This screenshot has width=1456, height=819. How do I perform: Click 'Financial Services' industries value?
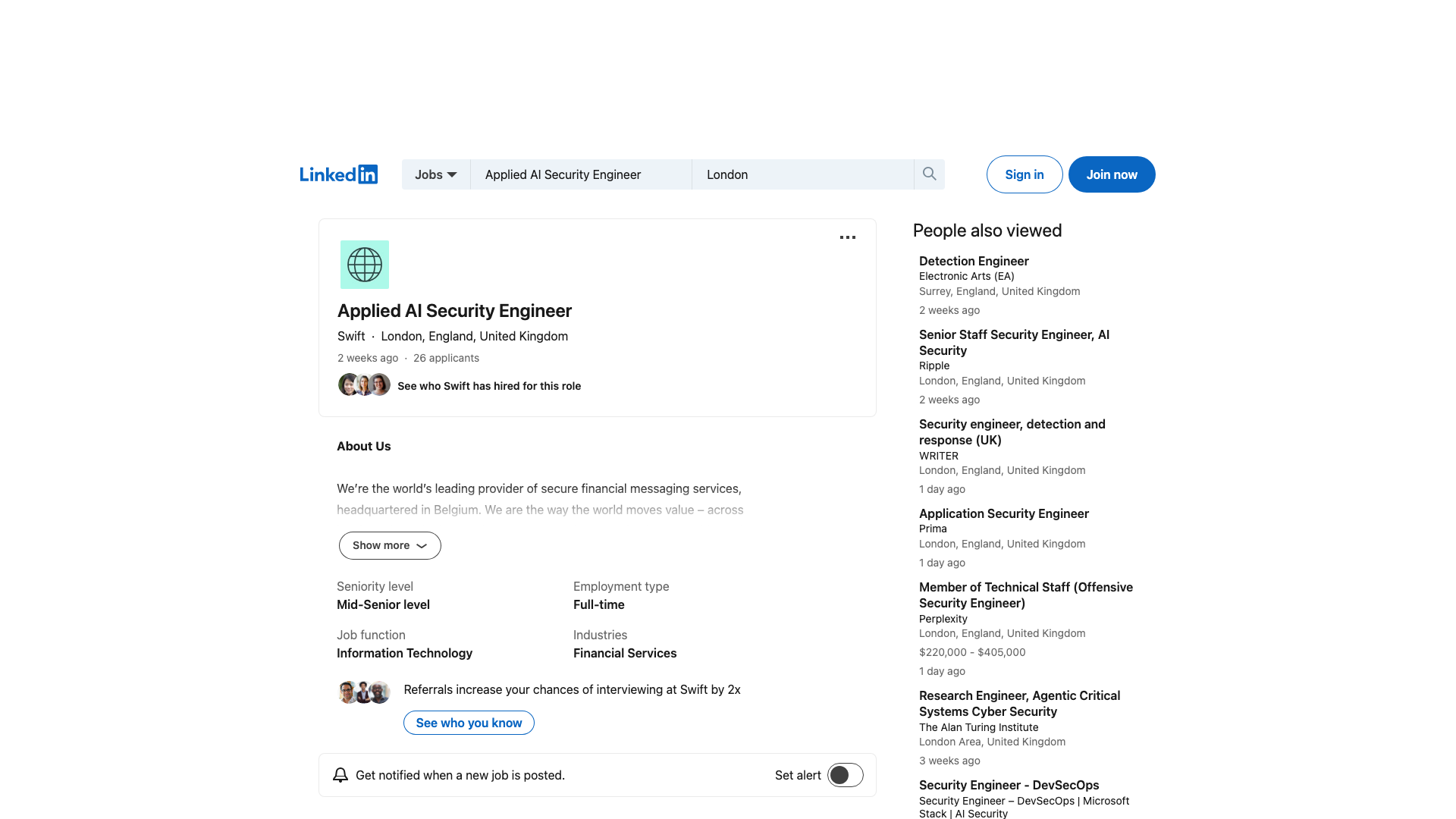pyautogui.click(x=625, y=653)
